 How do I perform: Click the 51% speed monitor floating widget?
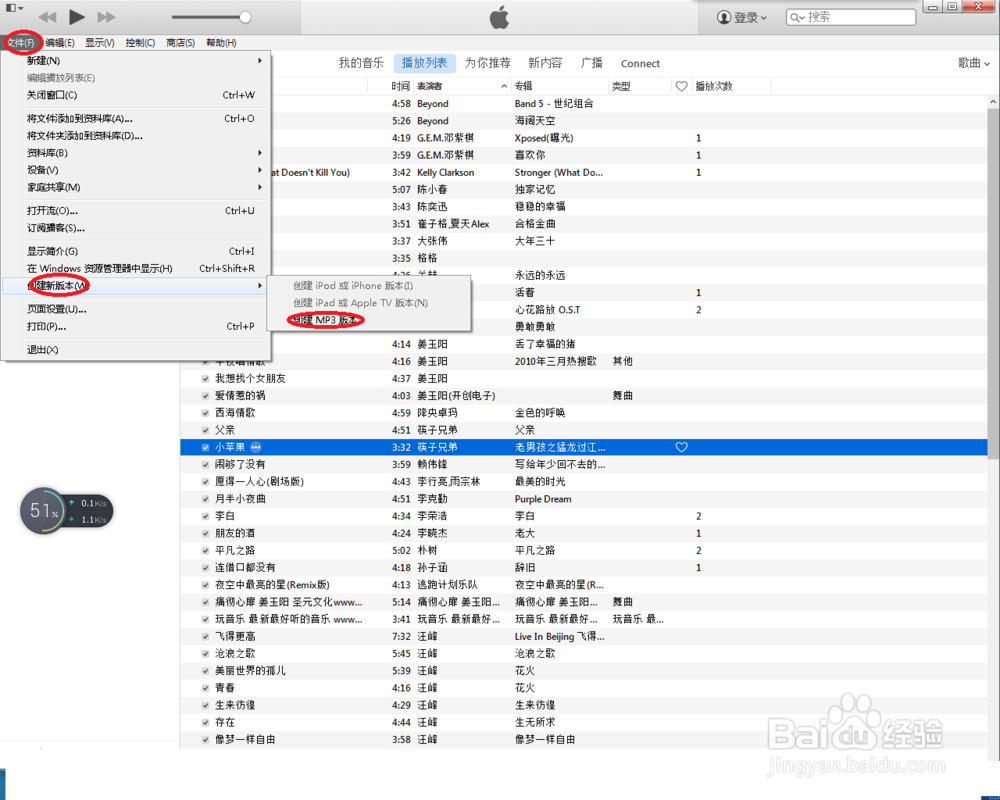coord(66,511)
